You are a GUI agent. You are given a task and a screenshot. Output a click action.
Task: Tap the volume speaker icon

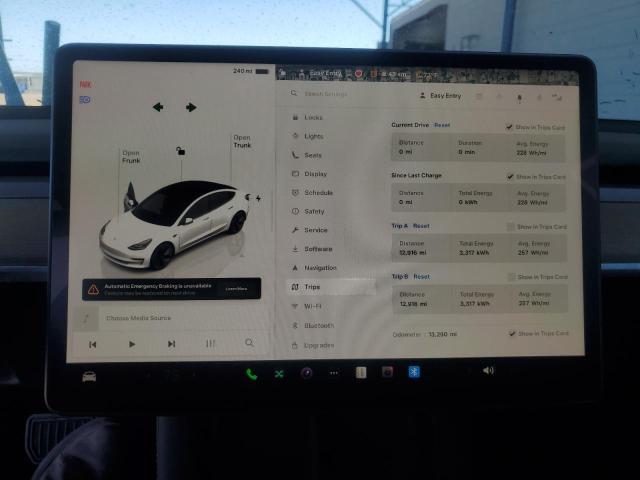488,371
